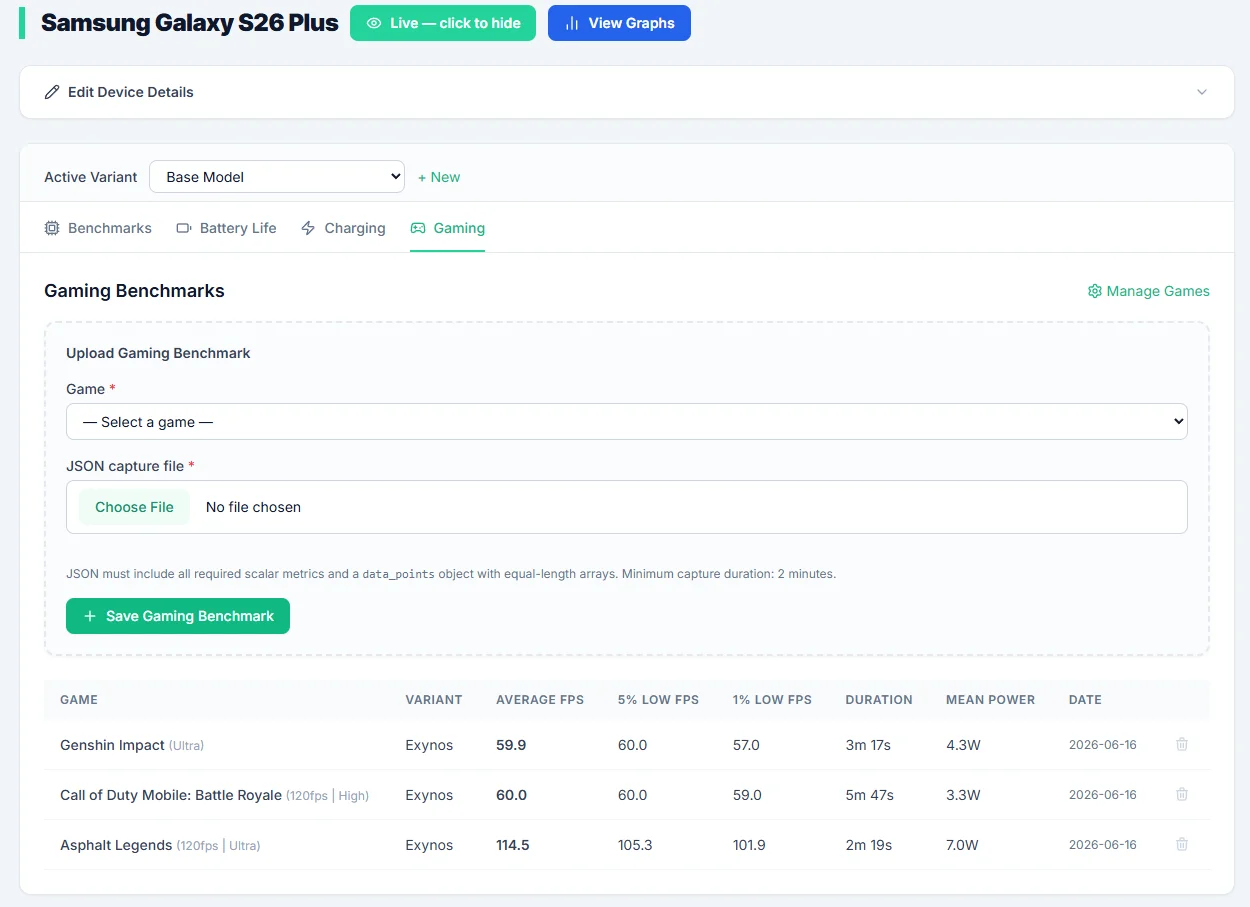Open View Graphs
Image resolution: width=1250 pixels, height=907 pixels.
(619, 23)
